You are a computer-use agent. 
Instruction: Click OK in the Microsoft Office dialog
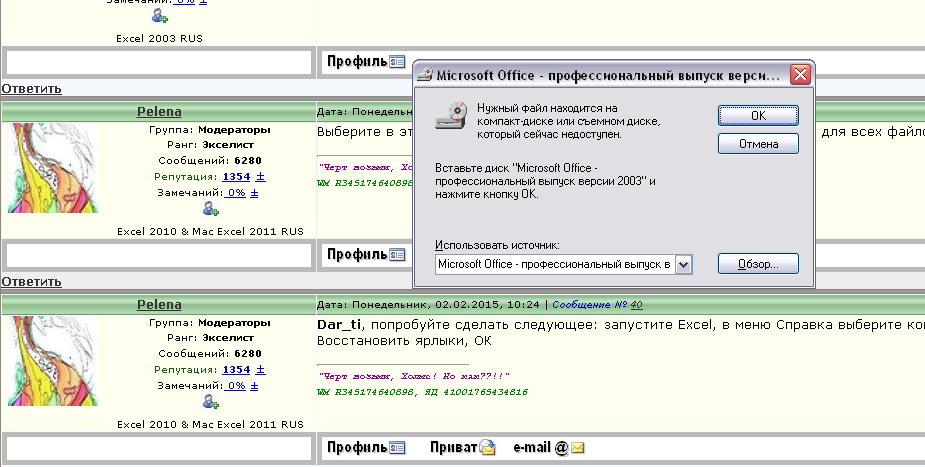point(758,116)
